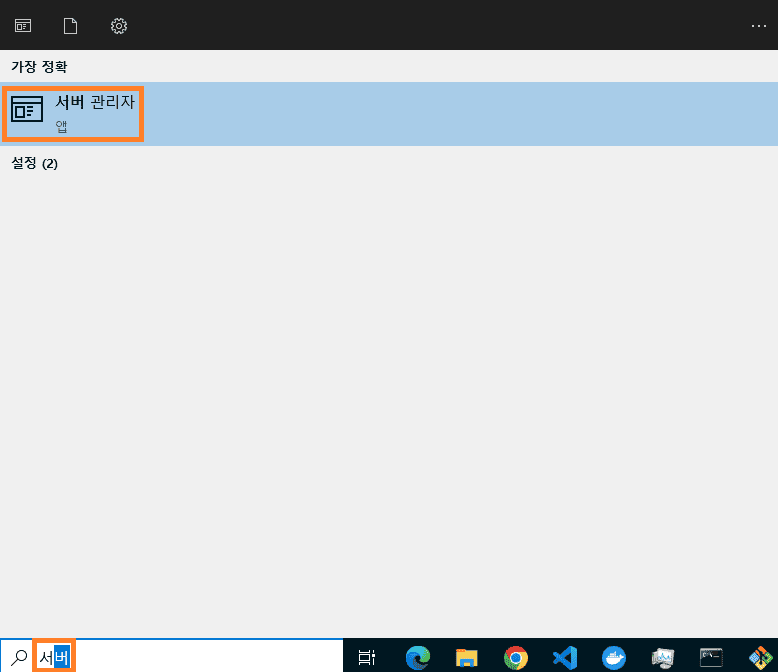
Task: Select the Documents filter icon
Action: click(70, 26)
